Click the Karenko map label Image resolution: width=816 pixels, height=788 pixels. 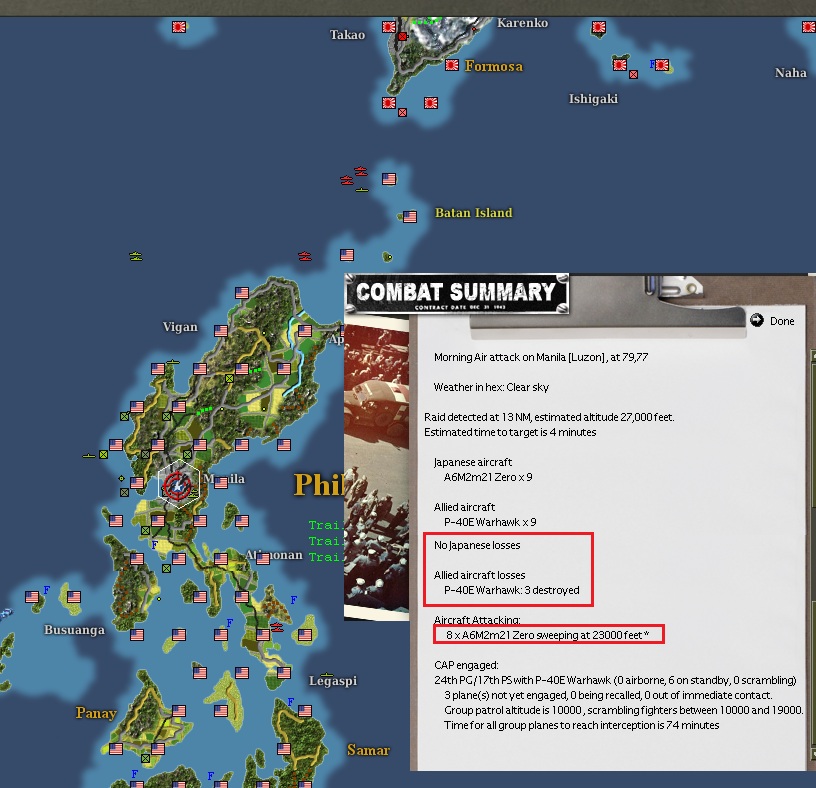click(522, 23)
